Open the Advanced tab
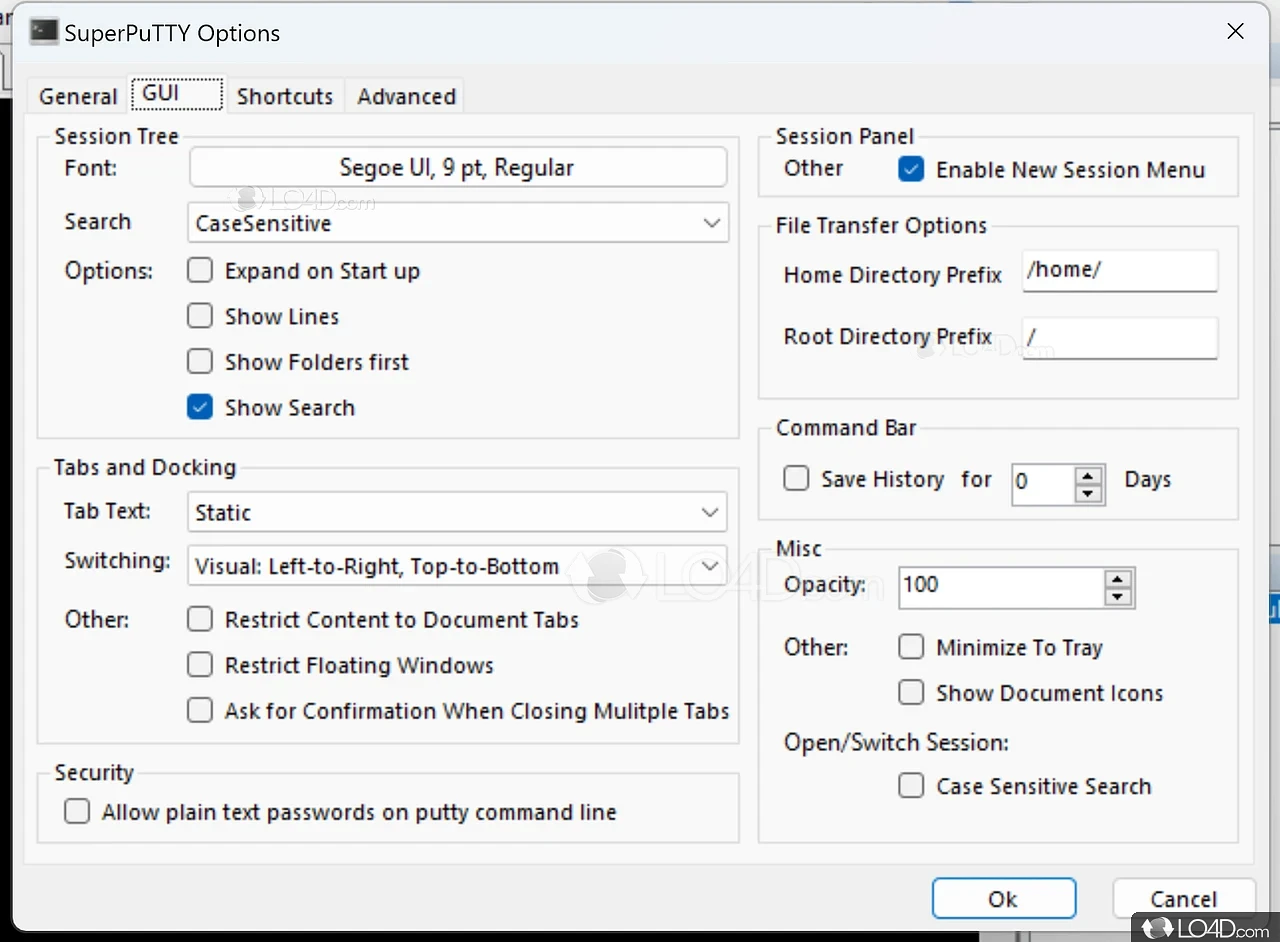This screenshot has width=1280, height=942. coord(406,96)
